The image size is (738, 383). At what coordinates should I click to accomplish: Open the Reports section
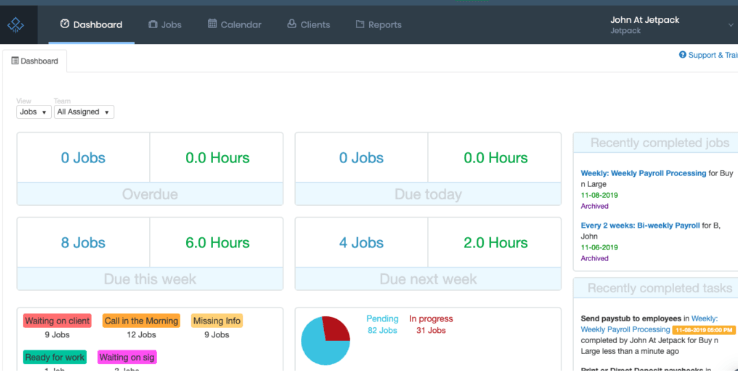[x=378, y=24]
